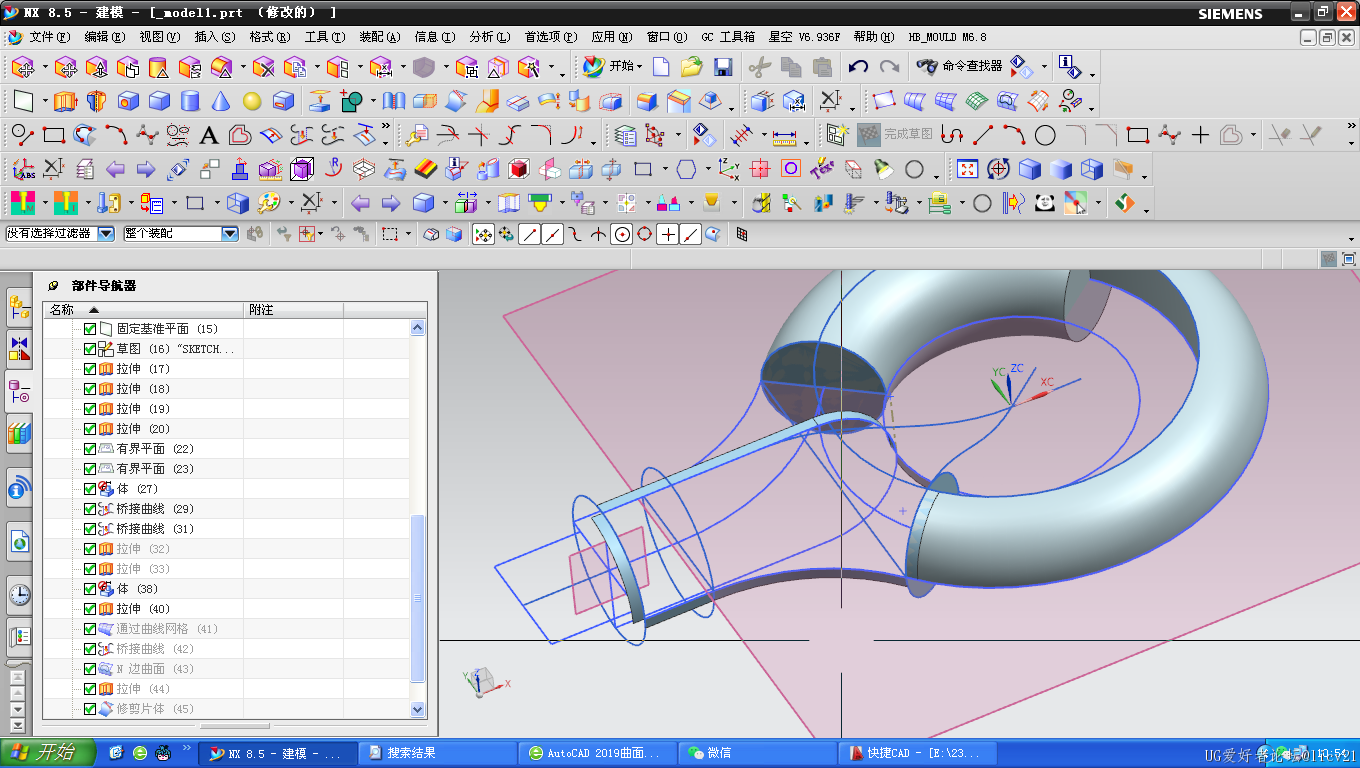Click the Redo arrow
1360x768 pixels.
[889, 67]
